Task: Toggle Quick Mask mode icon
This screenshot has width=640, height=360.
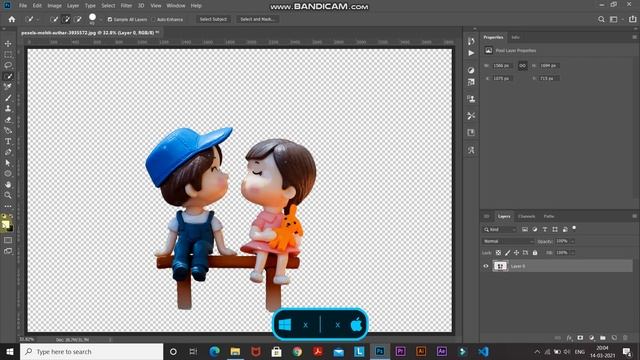Action: (x=8, y=240)
